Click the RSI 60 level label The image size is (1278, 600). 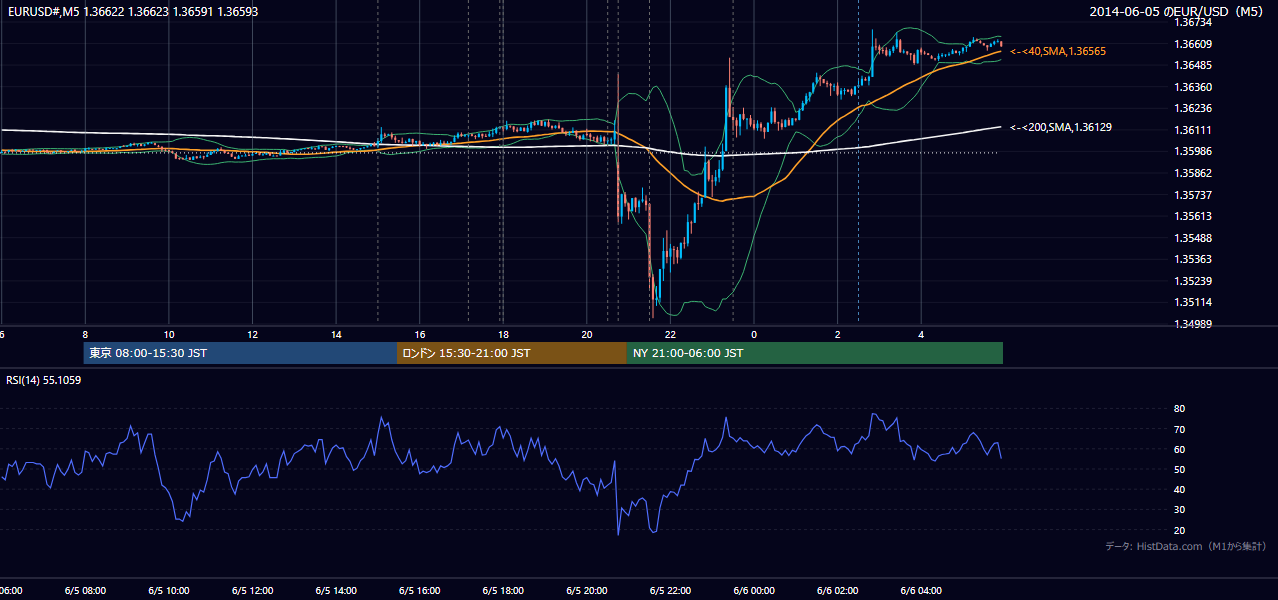click(x=1179, y=449)
